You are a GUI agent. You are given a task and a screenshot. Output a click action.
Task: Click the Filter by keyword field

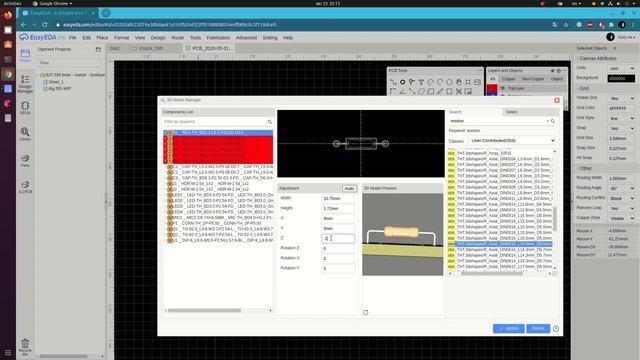pos(215,122)
